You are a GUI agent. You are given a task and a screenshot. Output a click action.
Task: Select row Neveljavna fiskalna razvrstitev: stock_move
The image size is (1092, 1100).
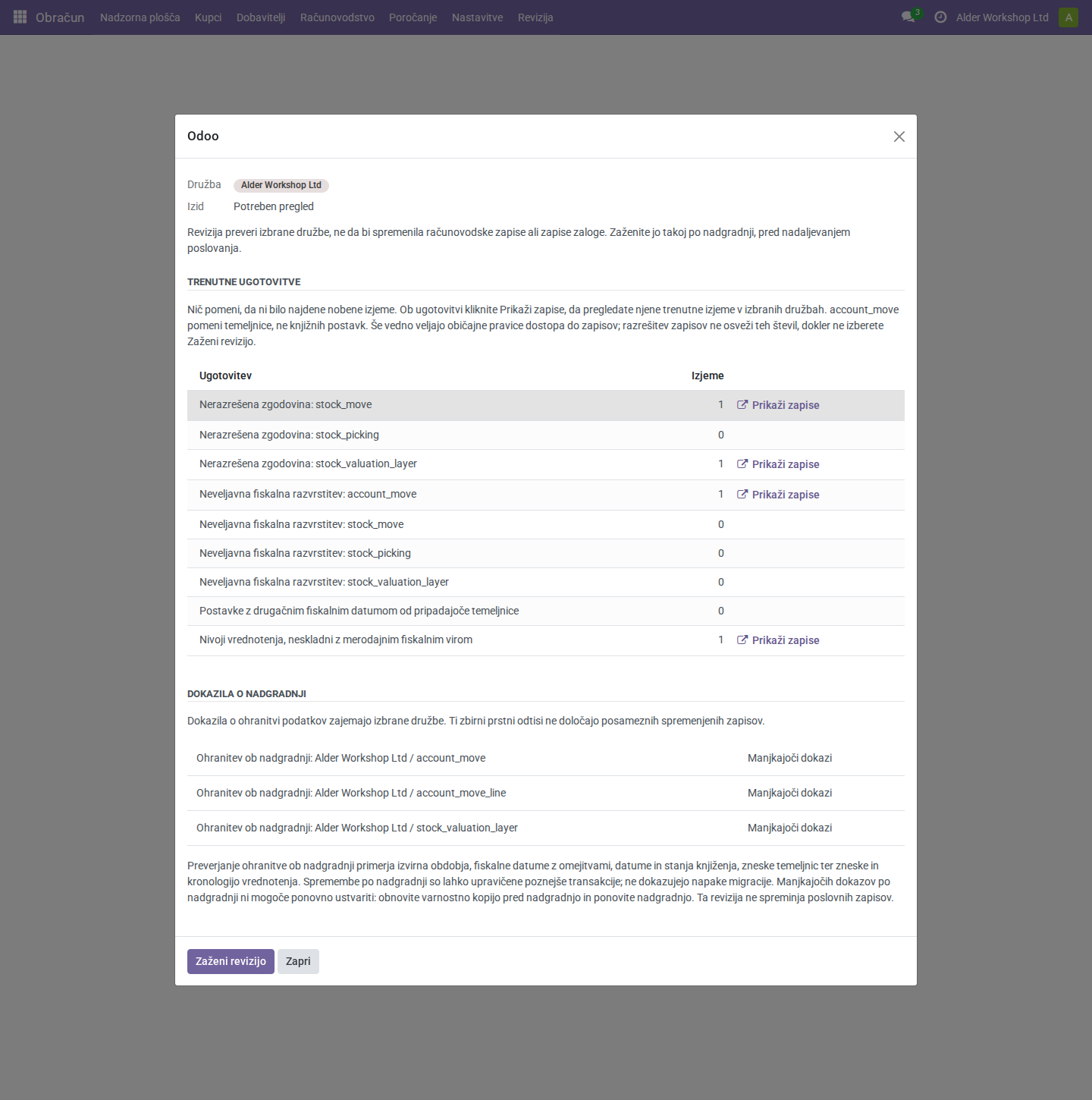[x=546, y=524]
